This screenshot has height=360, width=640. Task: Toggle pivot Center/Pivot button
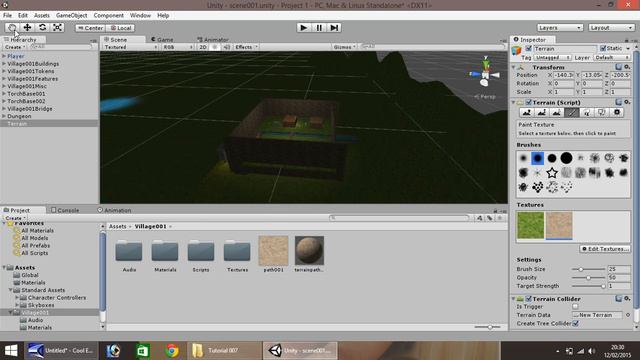[x=90, y=28]
